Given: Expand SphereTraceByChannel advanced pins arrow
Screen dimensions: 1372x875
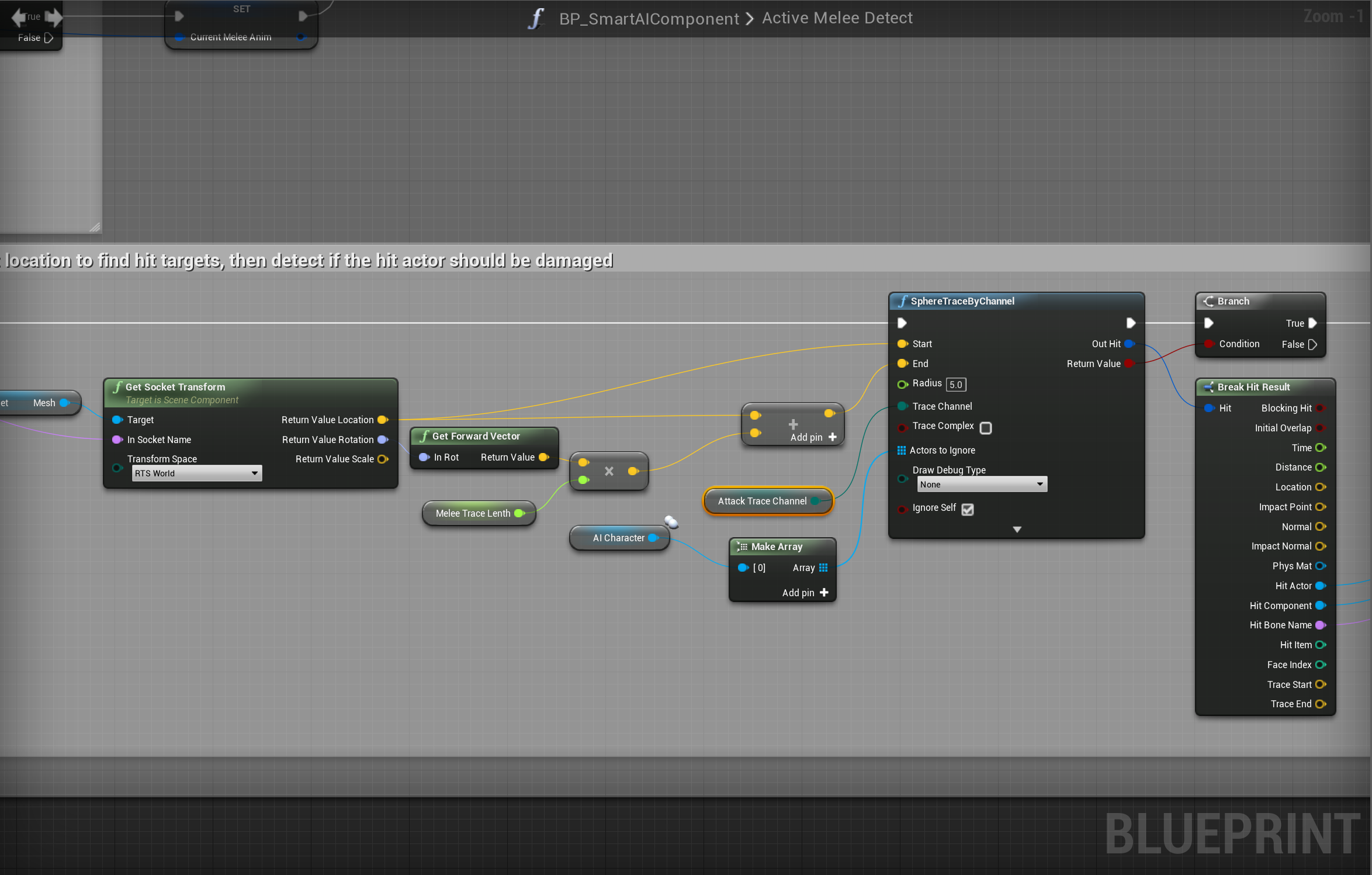Looking at the screenshot, I should click(x=1017, y=530).
